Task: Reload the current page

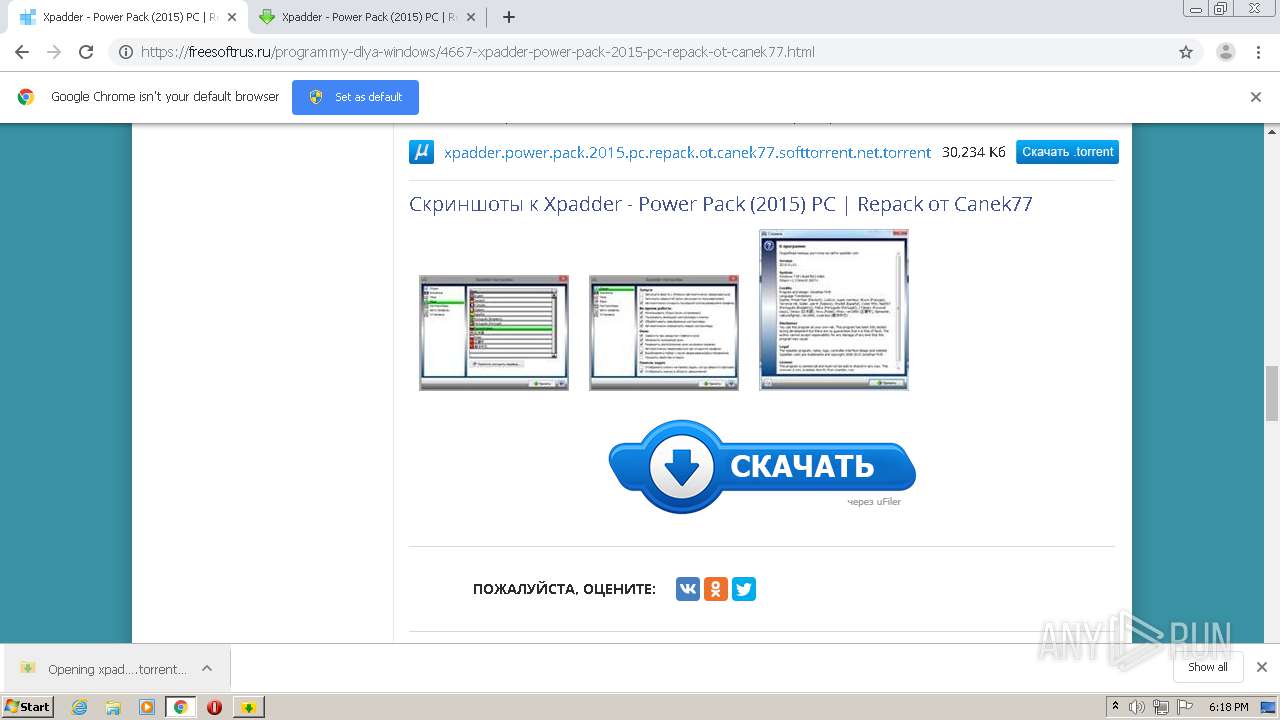Action: [x=86, y=52]
